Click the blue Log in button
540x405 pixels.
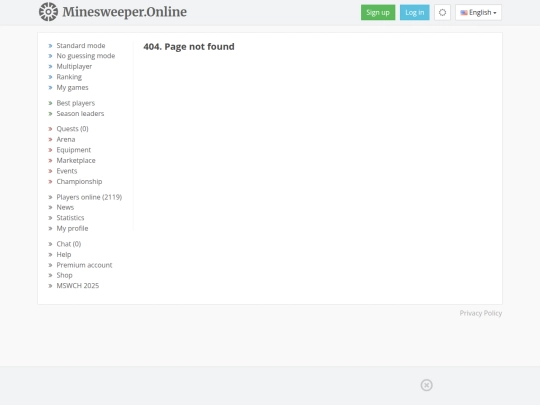415,12
